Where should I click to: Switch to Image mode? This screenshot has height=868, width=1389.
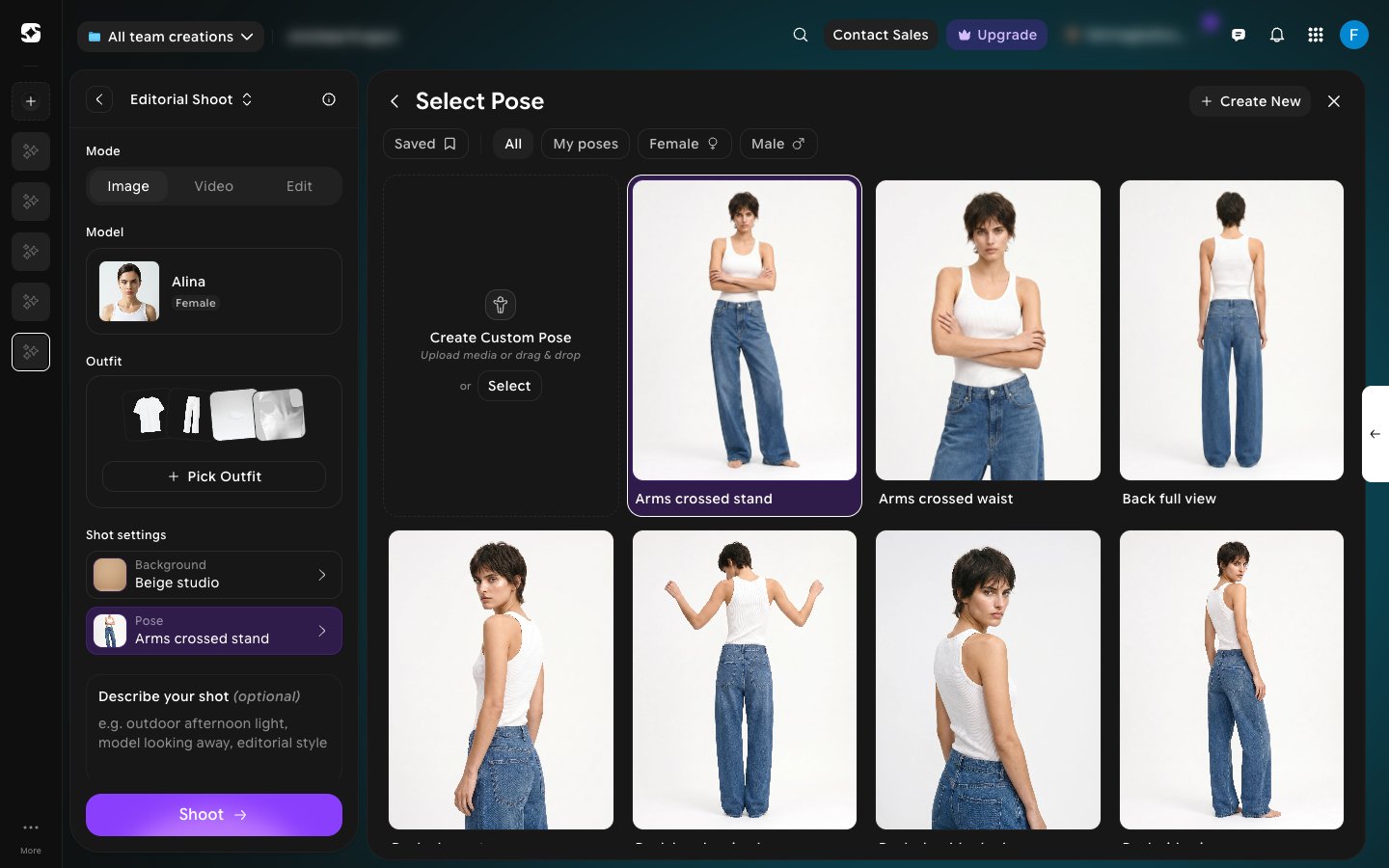pos(128,186)
